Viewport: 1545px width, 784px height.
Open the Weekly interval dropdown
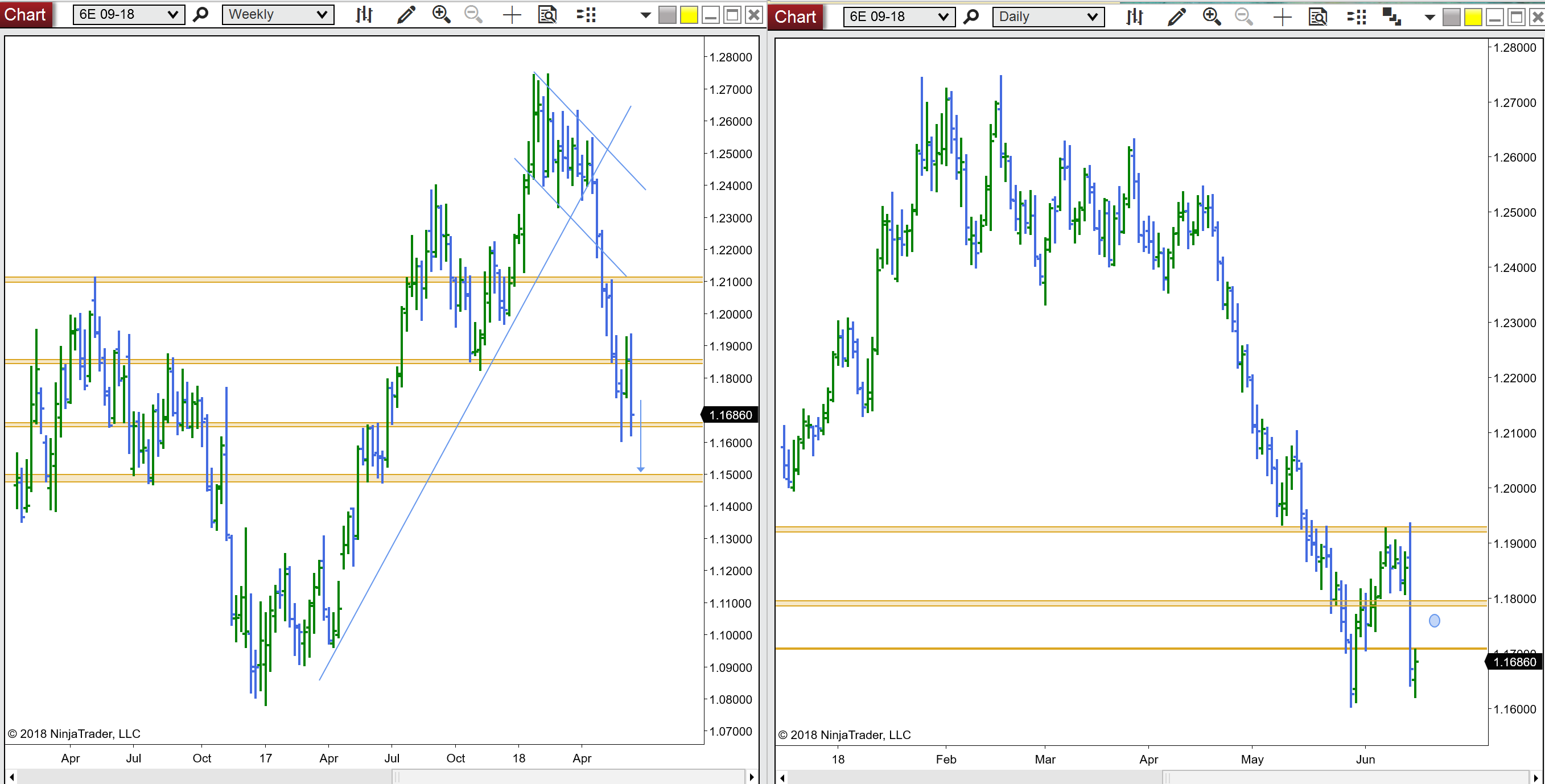click(x=278, y=14)
